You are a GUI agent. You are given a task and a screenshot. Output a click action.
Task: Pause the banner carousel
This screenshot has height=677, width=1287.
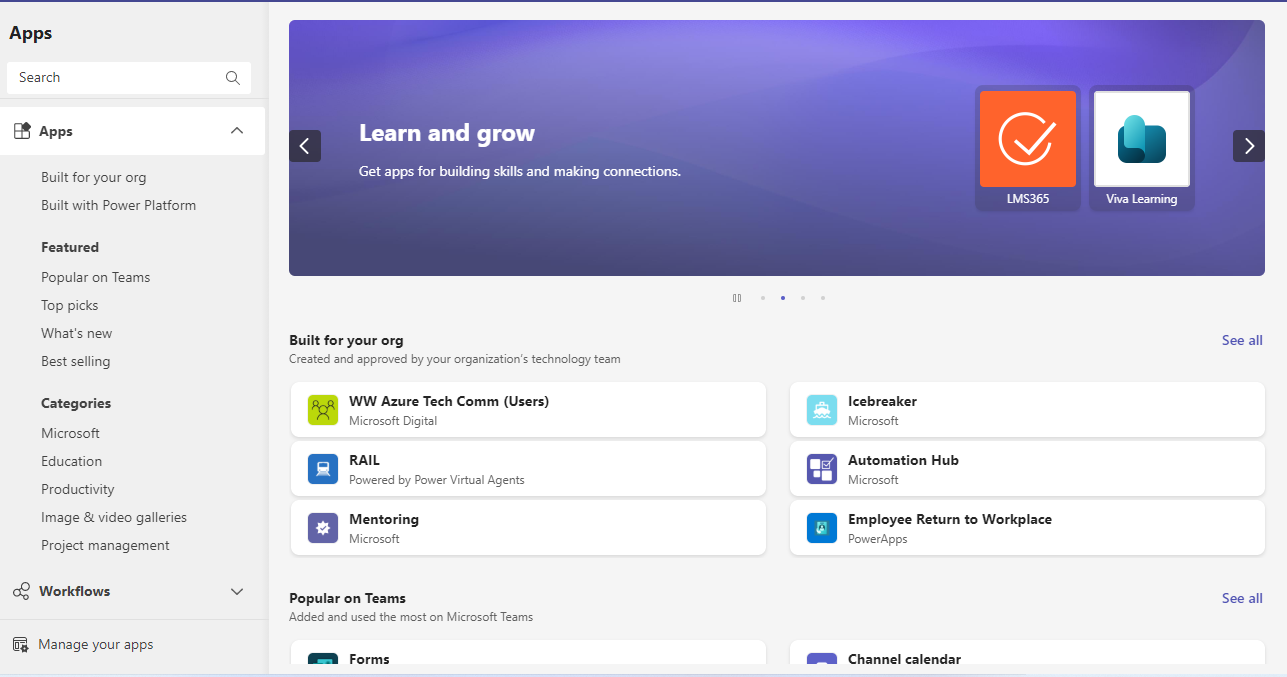(x=737, y=298)
